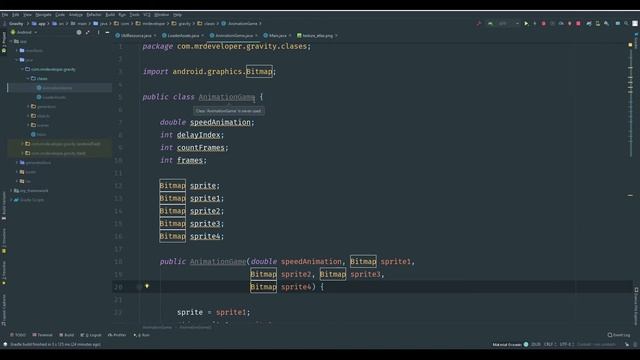Open the Build menu
Image resolution: width=640 pixels, height=360 pixels.
pos(110,15)
